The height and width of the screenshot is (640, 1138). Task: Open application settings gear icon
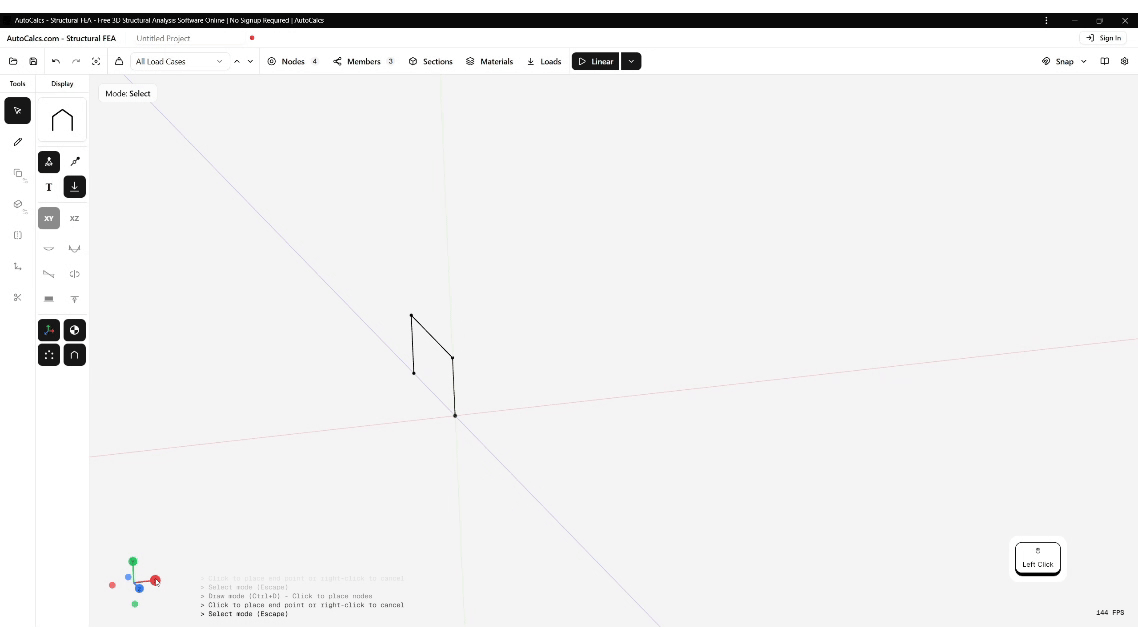click(x=1125, y=61)
